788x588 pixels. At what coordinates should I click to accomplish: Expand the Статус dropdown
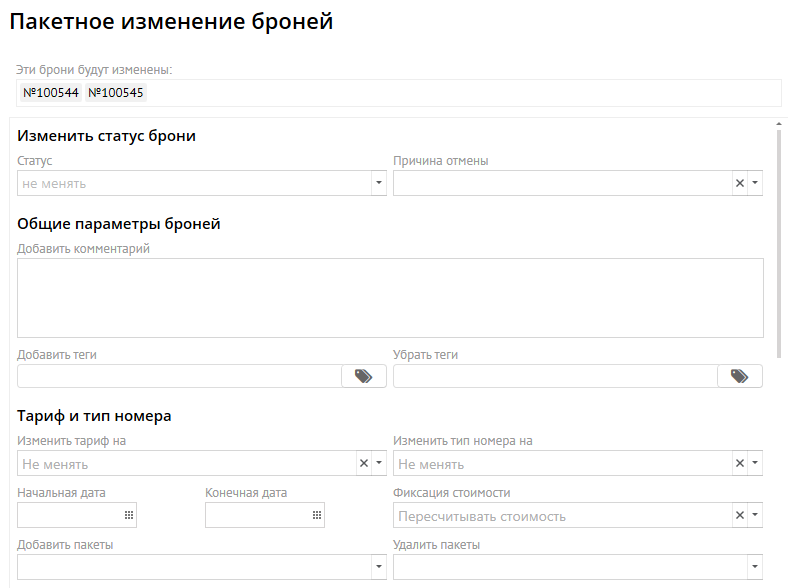tap(378, 183)
